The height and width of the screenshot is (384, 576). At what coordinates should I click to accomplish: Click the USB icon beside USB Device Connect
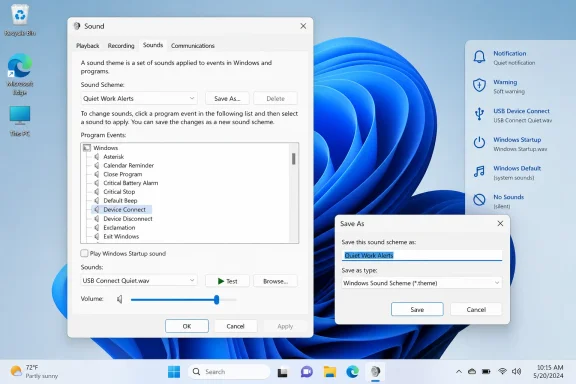pos(479,114)
